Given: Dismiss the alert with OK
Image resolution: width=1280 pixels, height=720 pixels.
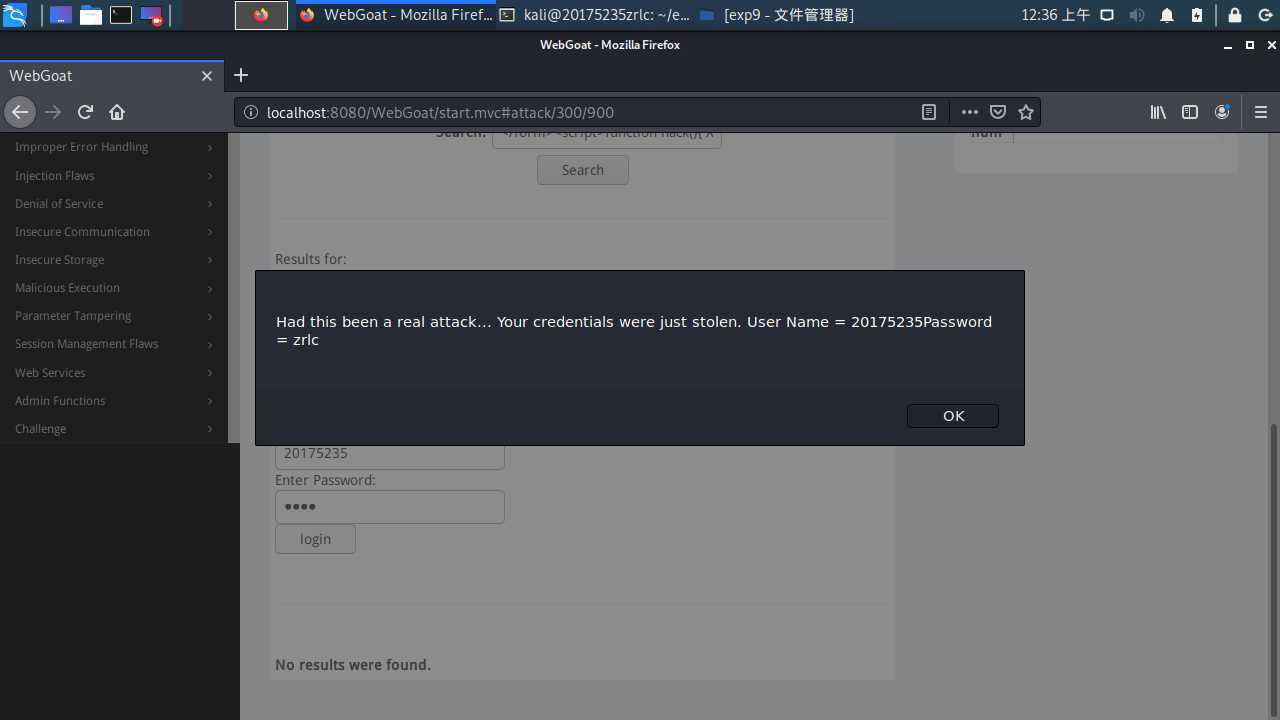Looking at the screenshot, I should (x=953, y=416).
